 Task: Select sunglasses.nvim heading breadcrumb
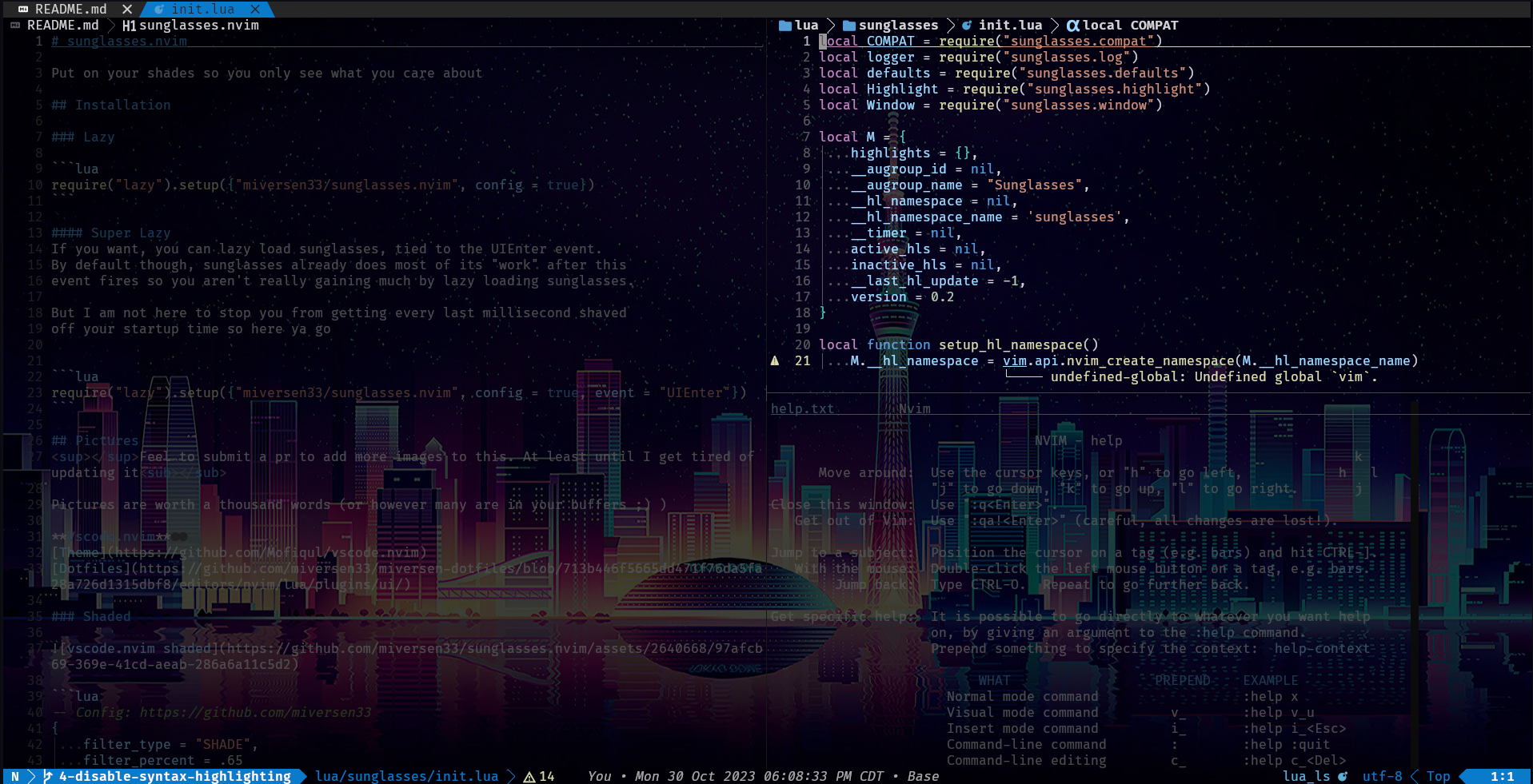(199, 25)
